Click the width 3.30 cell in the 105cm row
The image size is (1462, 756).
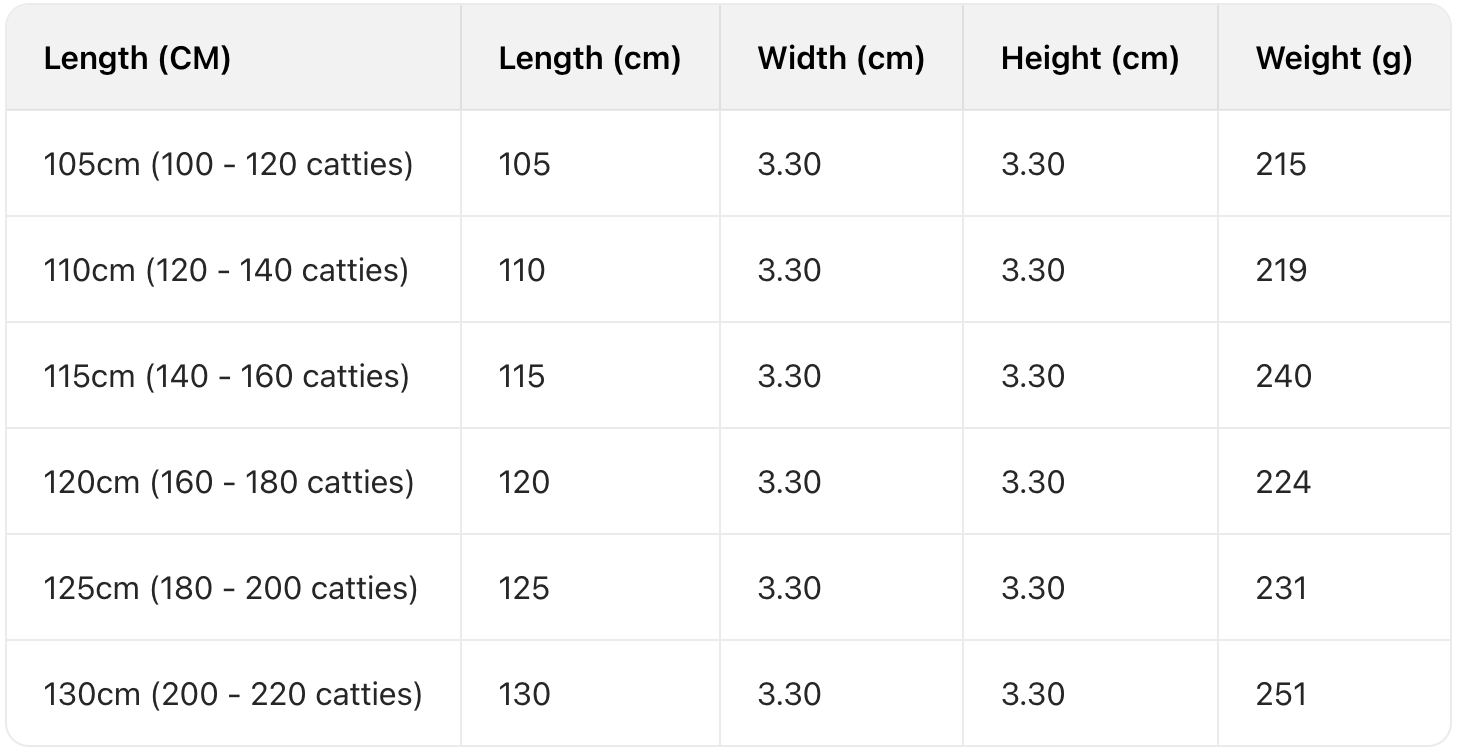789,164
